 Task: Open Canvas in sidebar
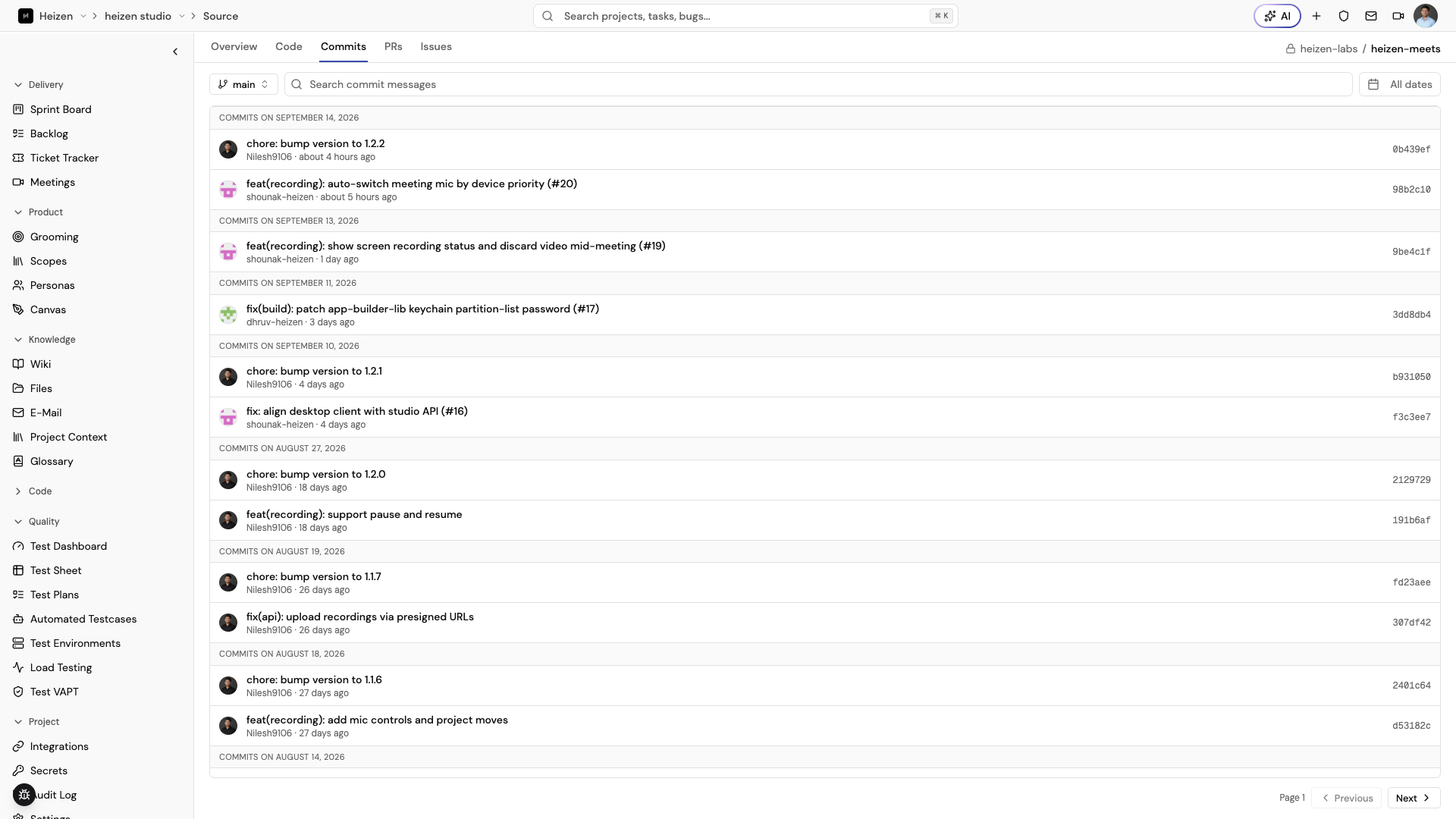pos(48,309)
